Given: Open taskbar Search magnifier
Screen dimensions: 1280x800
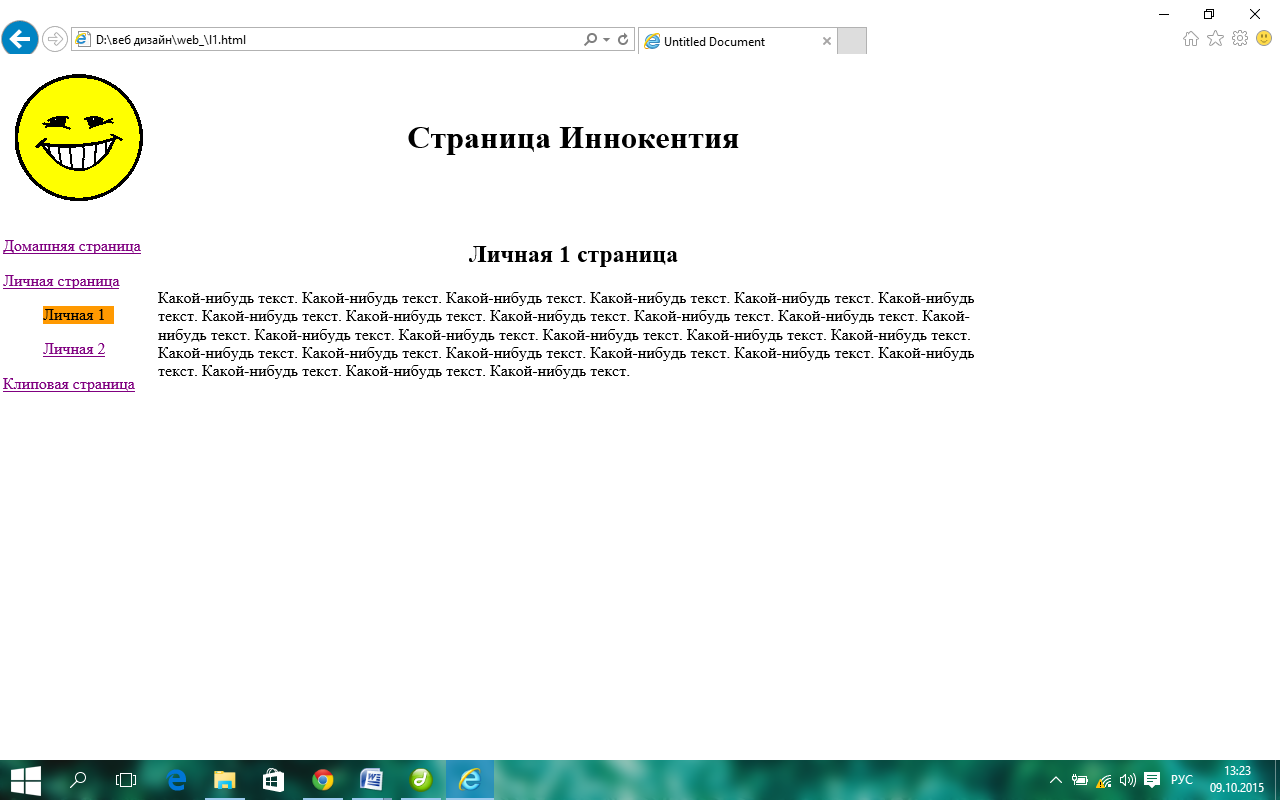Looking at the screenshot, I should coord(78,780).
